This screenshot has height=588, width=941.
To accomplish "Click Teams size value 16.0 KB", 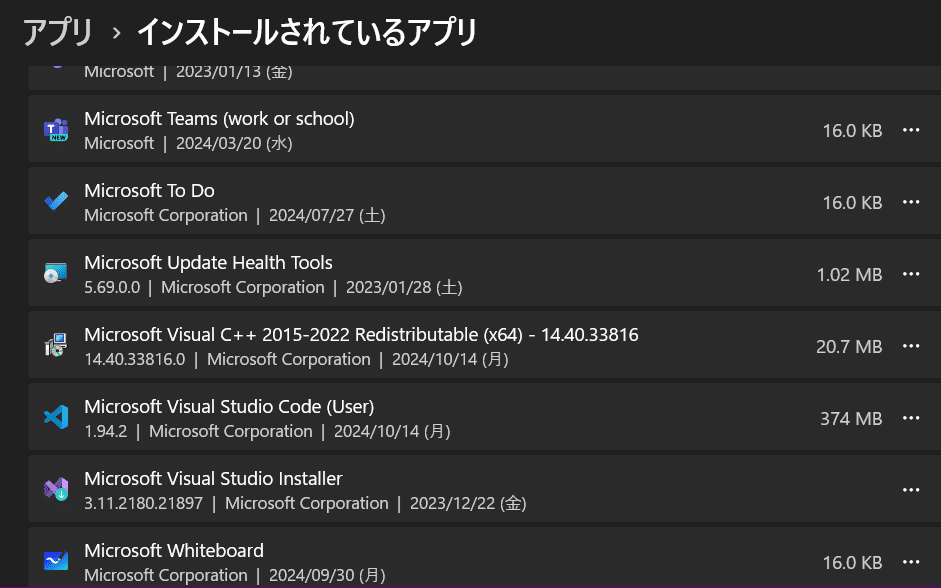I will tap(852, 131).
